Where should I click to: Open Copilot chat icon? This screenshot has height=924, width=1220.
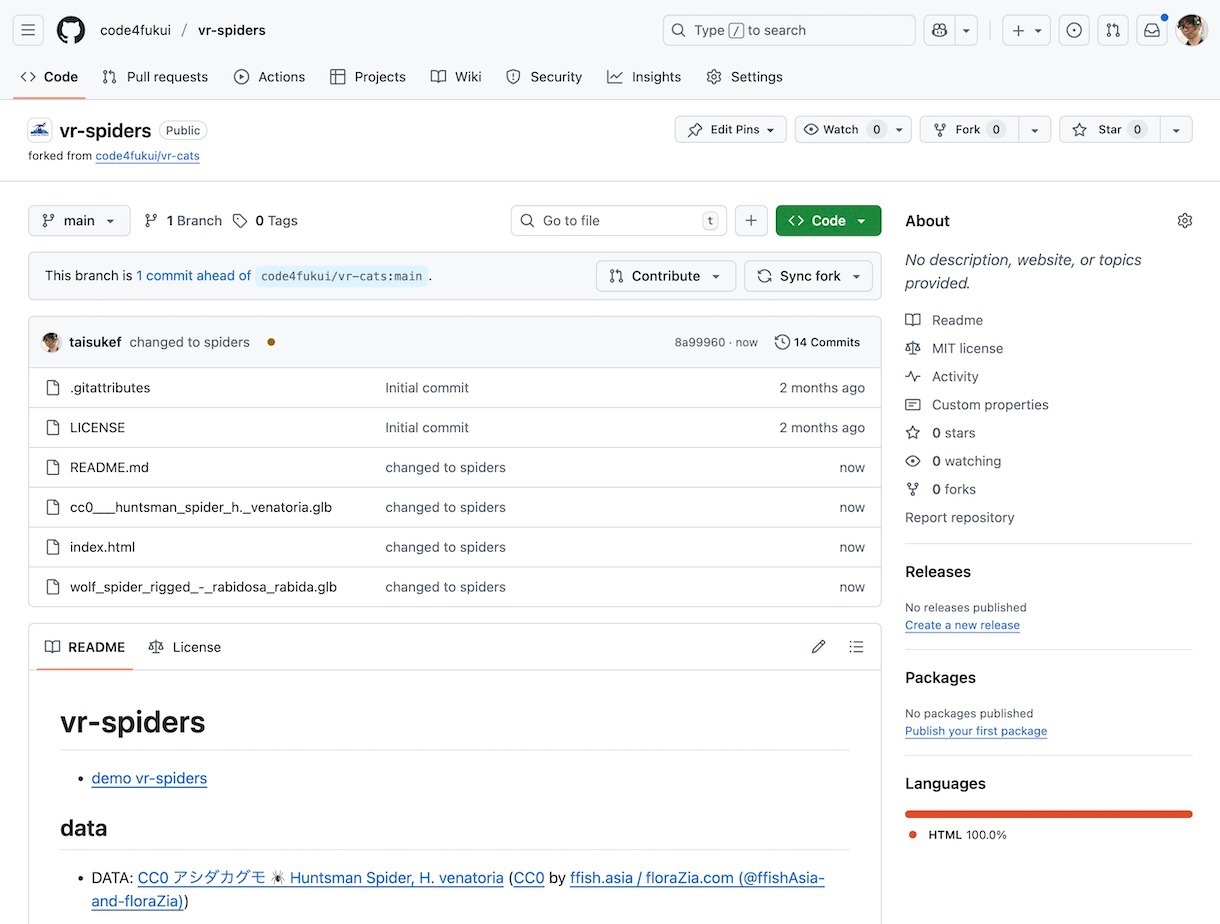pos(939,30)
